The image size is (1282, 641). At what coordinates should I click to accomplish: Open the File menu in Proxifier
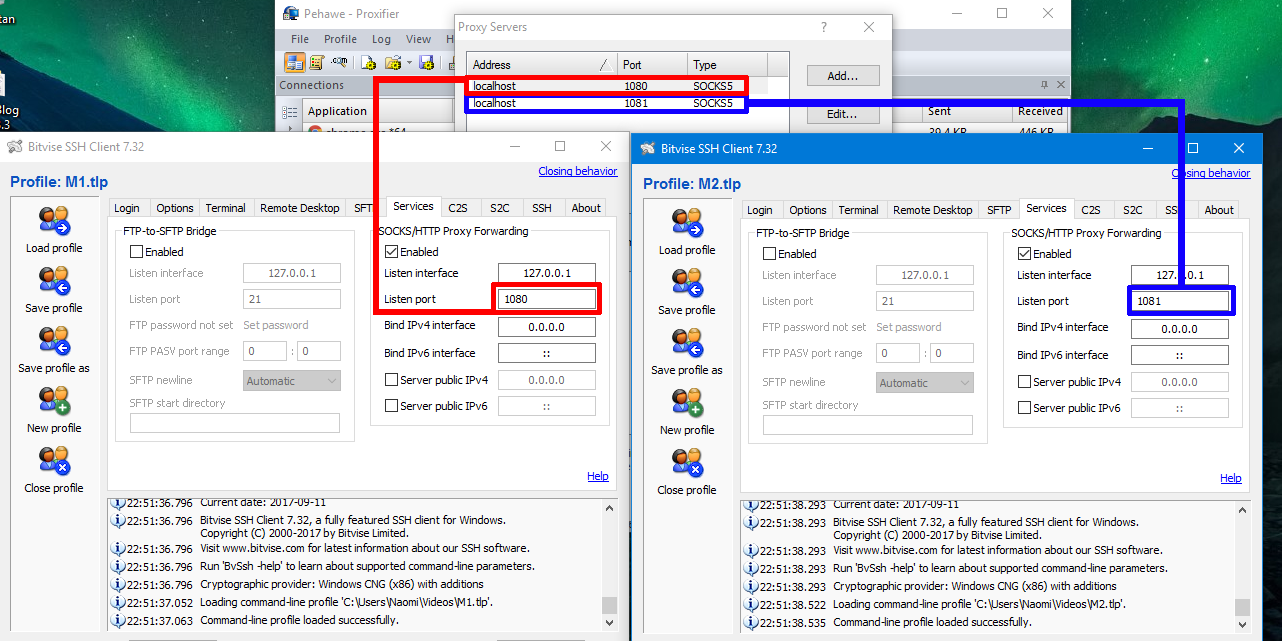coord(300,39)
